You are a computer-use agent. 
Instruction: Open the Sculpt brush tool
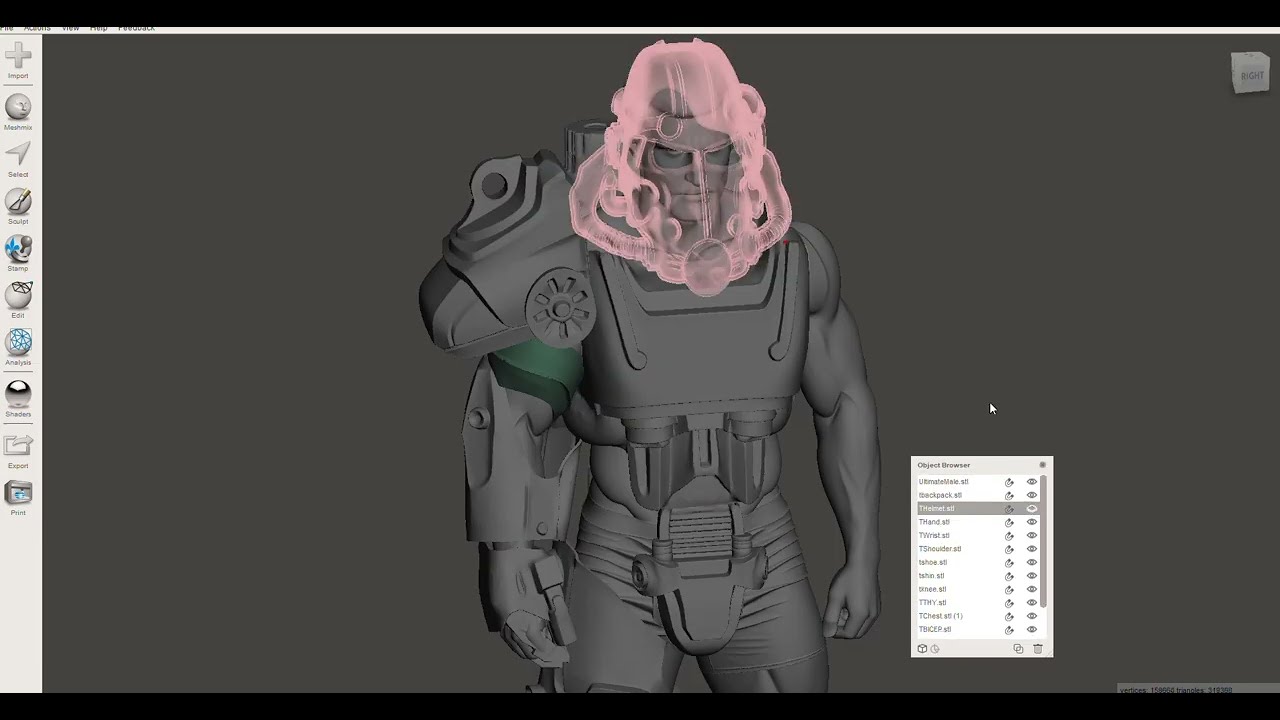tap(18, 206)
